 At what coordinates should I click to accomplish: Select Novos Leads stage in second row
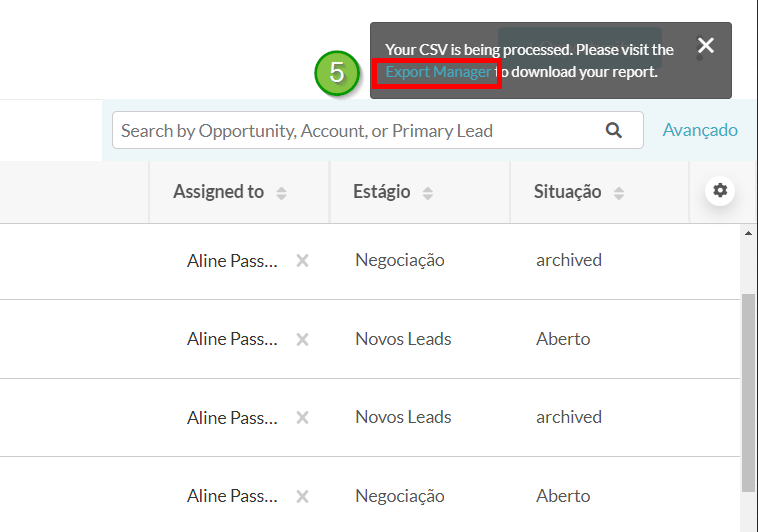tap(403, 339)
